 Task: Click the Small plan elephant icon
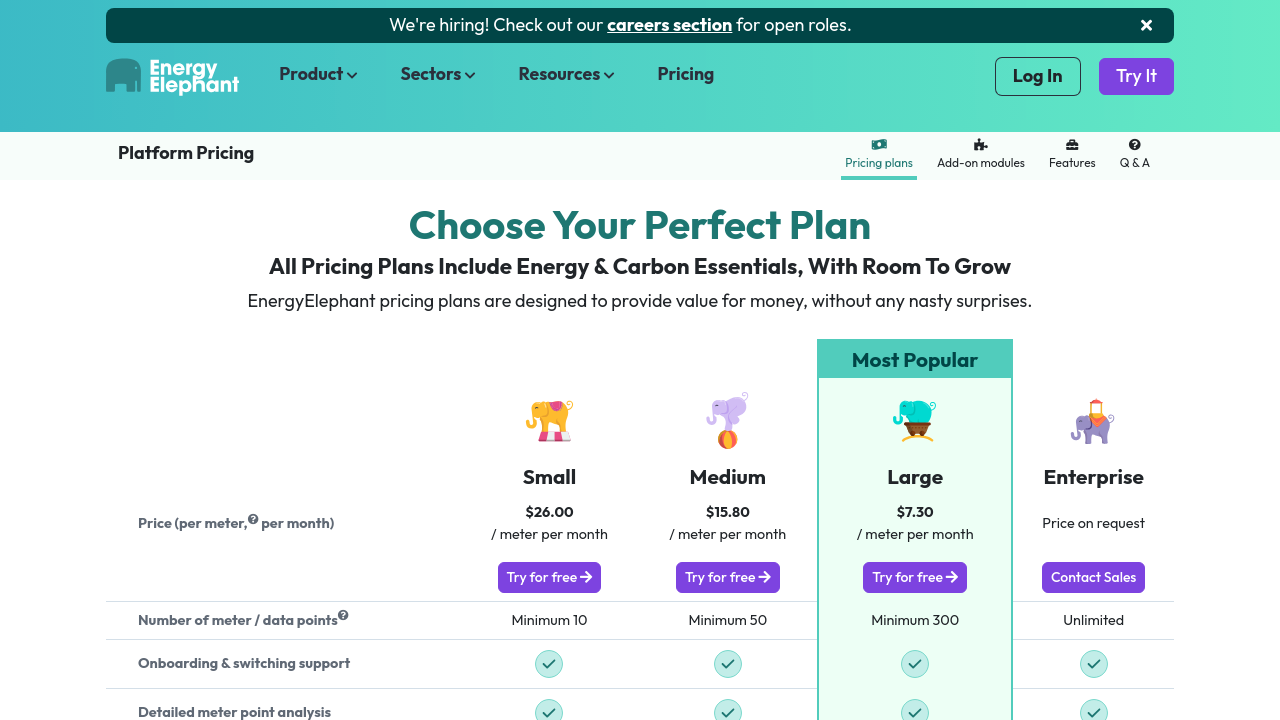point(549,420)
